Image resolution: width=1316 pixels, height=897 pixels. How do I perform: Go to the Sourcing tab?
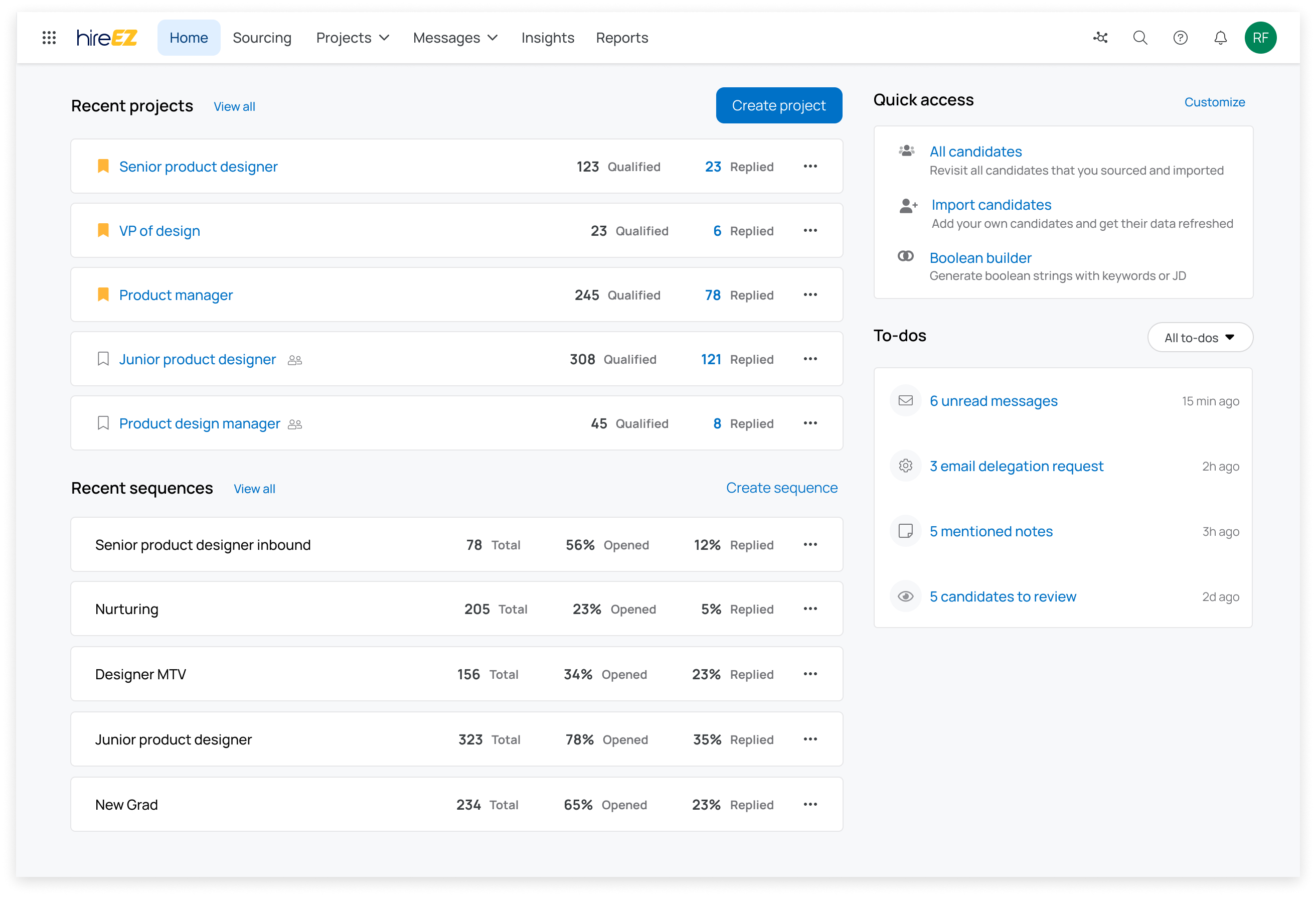[262, 38]
